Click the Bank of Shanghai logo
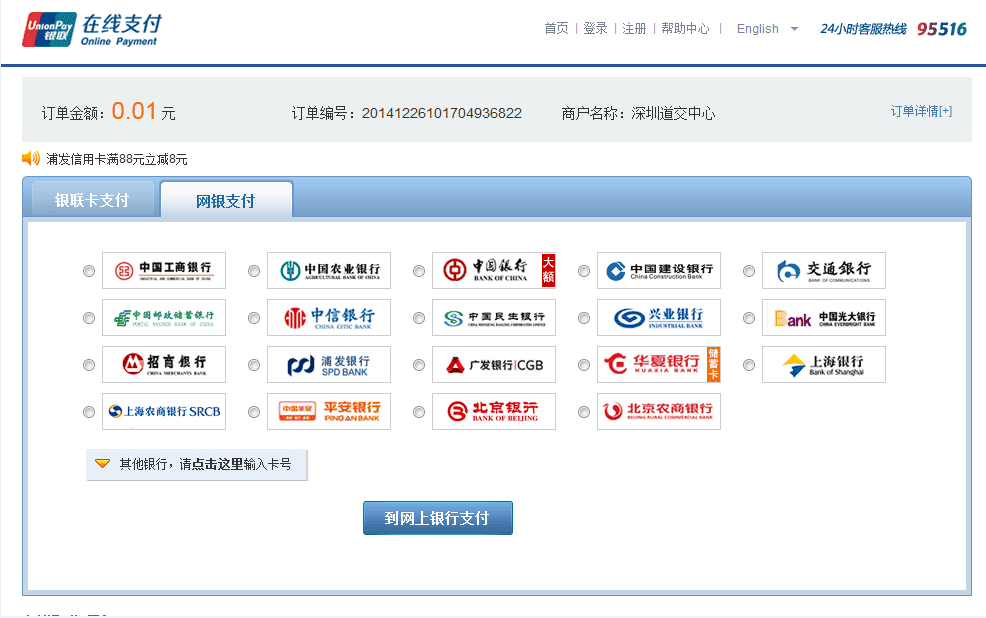 pyautogui.click(x=824, y=365)
